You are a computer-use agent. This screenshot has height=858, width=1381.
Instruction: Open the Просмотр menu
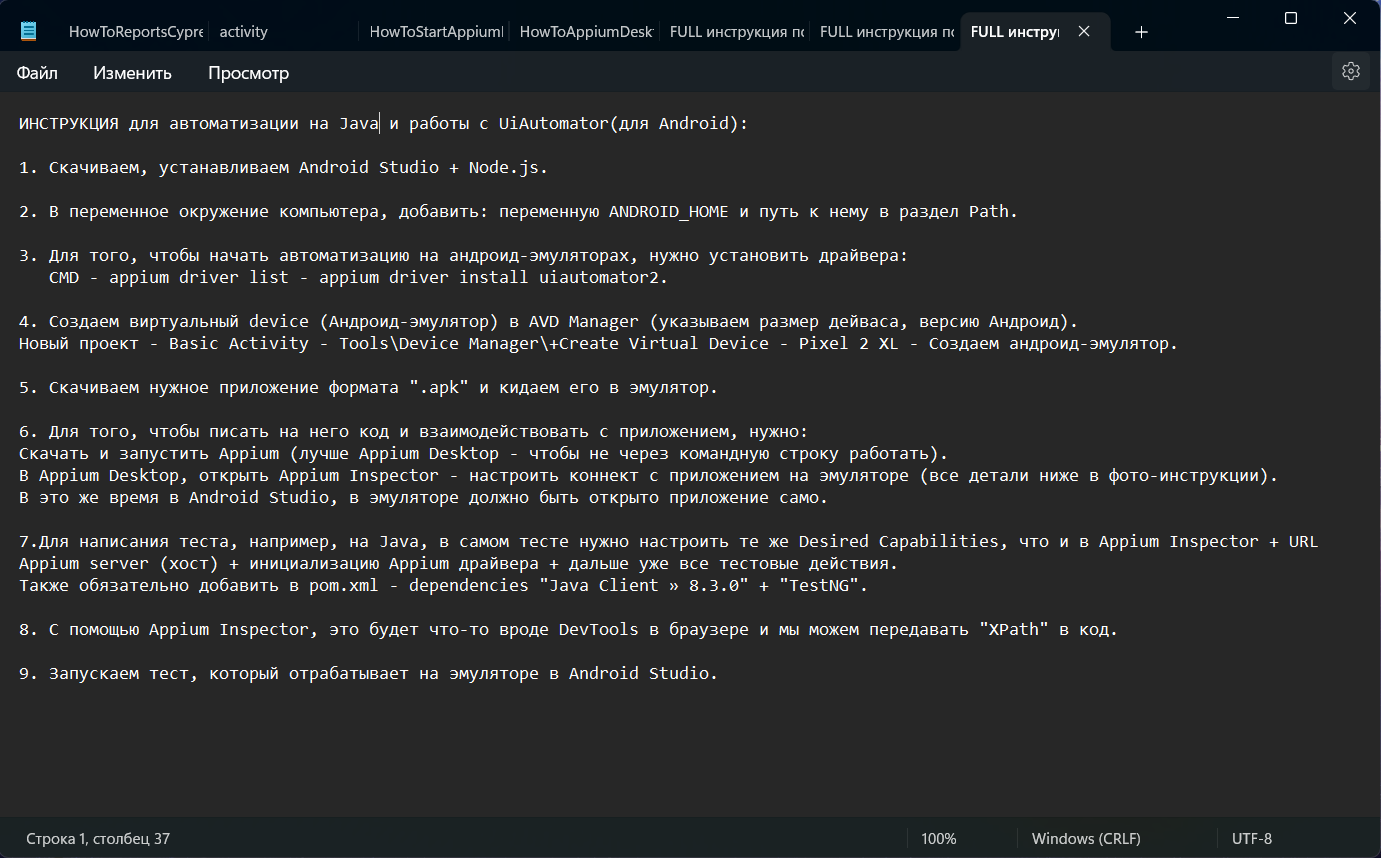pyautogui.click(x=248, y=73)
